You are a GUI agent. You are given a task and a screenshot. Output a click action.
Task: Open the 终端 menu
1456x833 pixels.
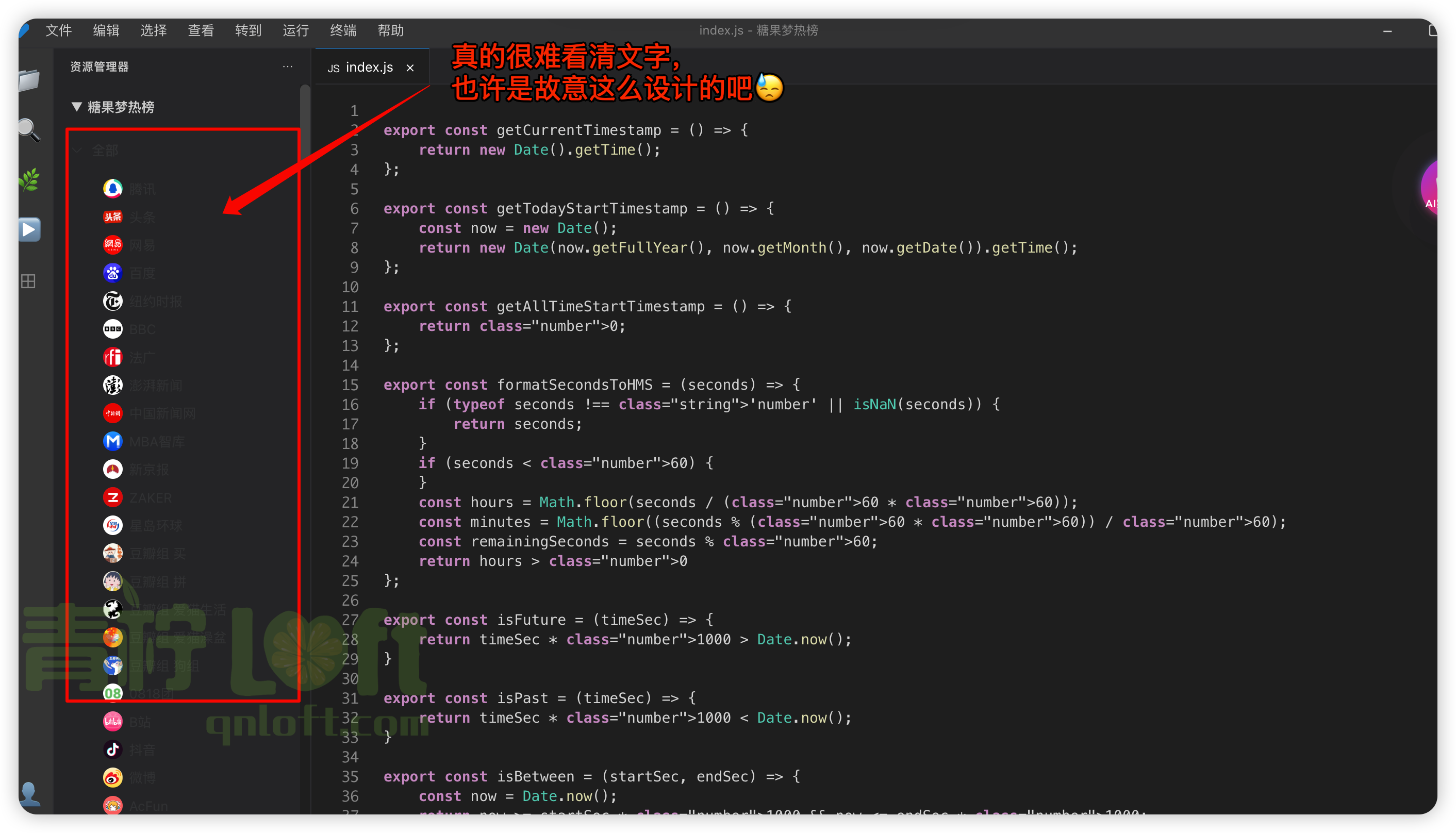click(342, 30)
